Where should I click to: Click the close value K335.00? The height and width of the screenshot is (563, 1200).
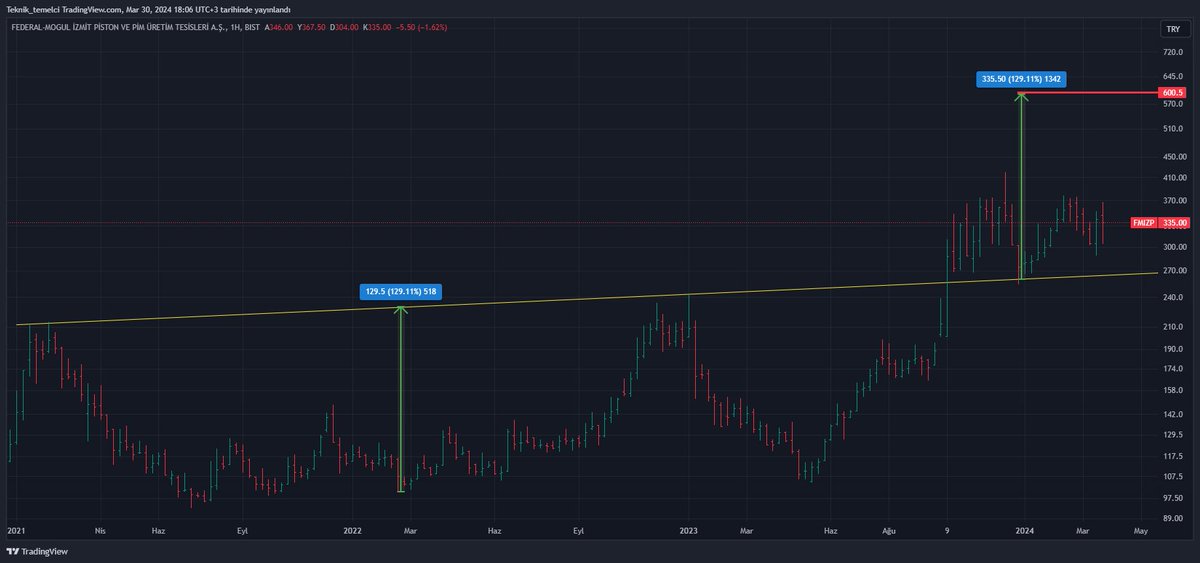pos(378,27)
